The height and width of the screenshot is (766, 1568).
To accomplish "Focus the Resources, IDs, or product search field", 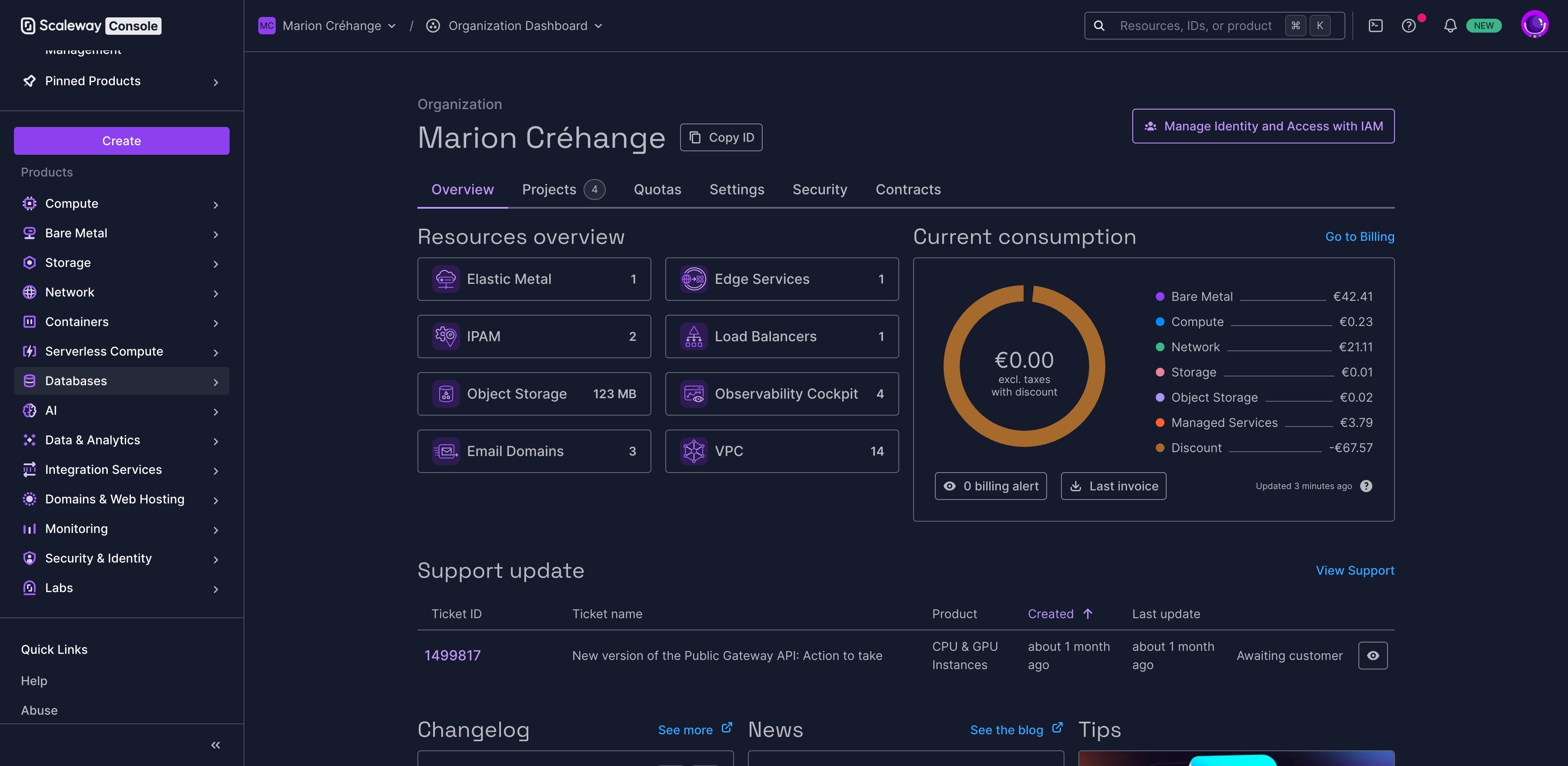I will click(x=1214, y=26).
